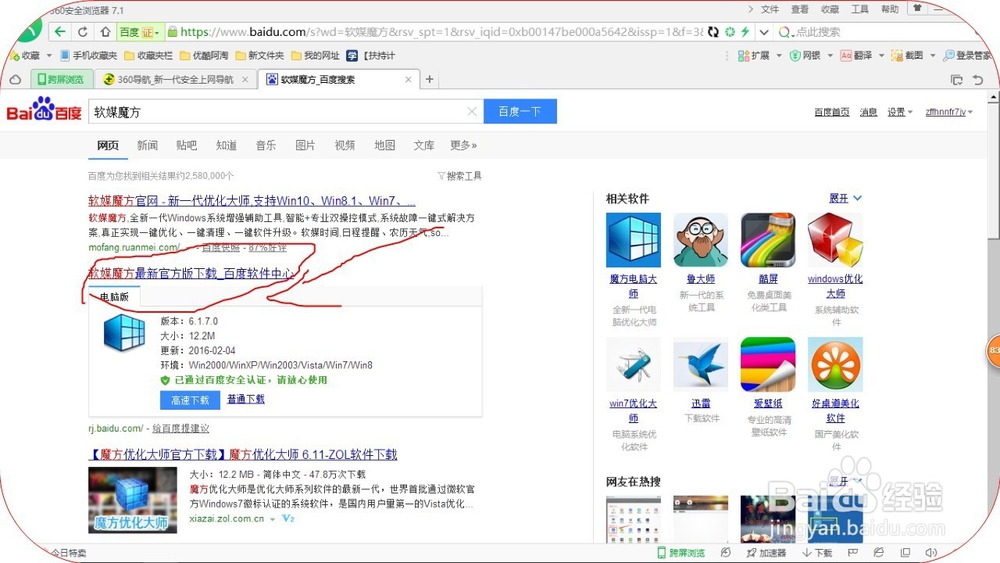Open the 酷屏 software icon
Image resolution: width=1000 pixels, height=563 pixels.
pos(768,240)
